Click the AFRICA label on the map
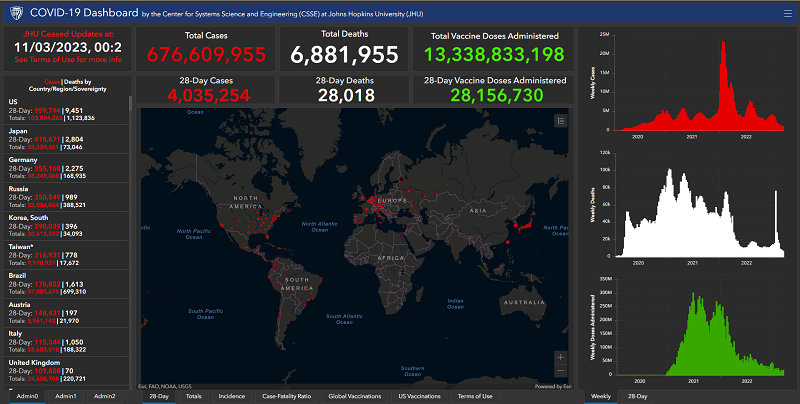800x404 pixels. [x=391, y=258]
